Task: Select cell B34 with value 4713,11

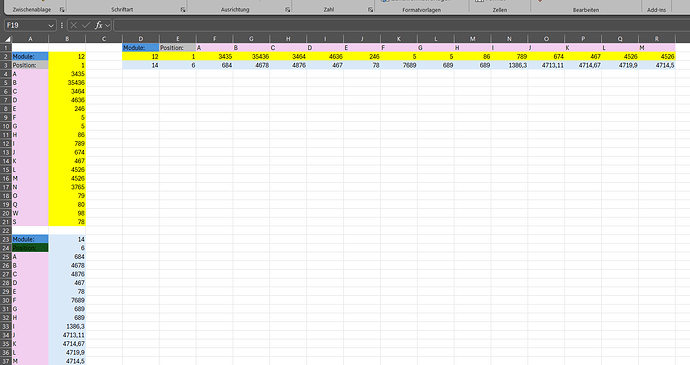Action: click(67, 335)
